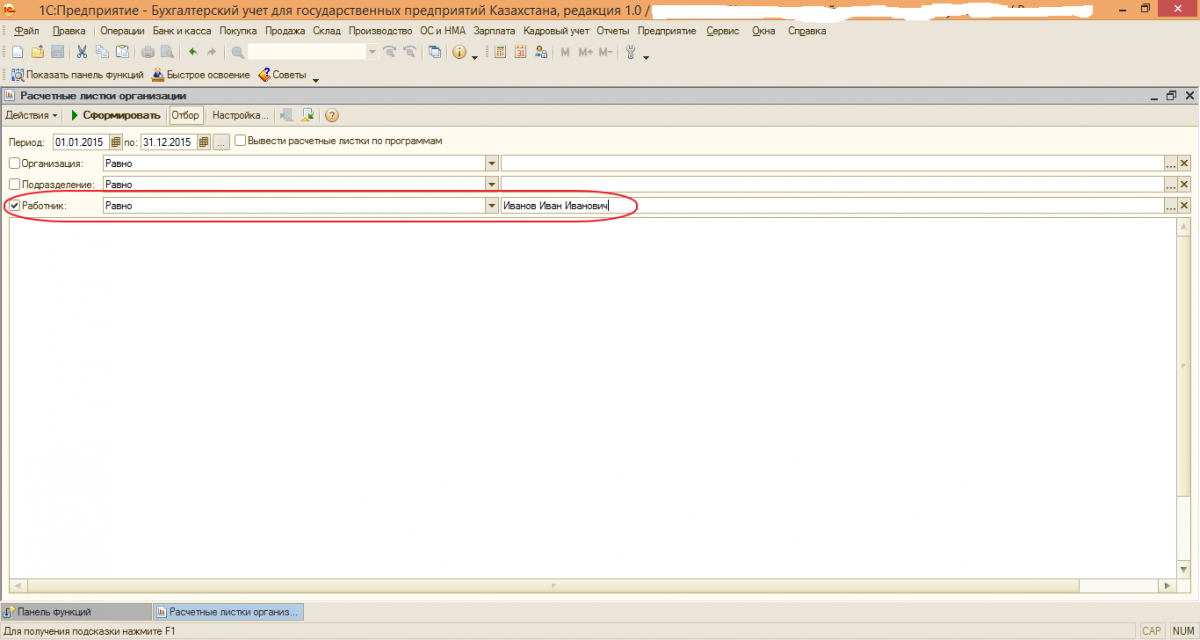
Task: Open the Действия dropdown menu
Action: tap(32, 115)
